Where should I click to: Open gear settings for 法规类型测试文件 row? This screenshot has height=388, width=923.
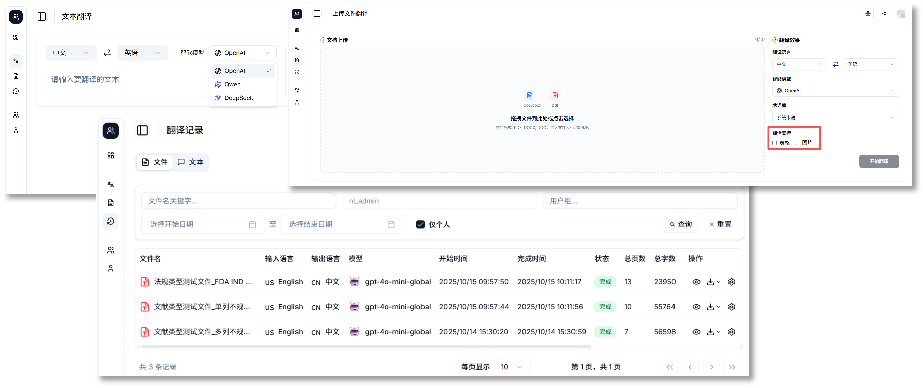732,282
